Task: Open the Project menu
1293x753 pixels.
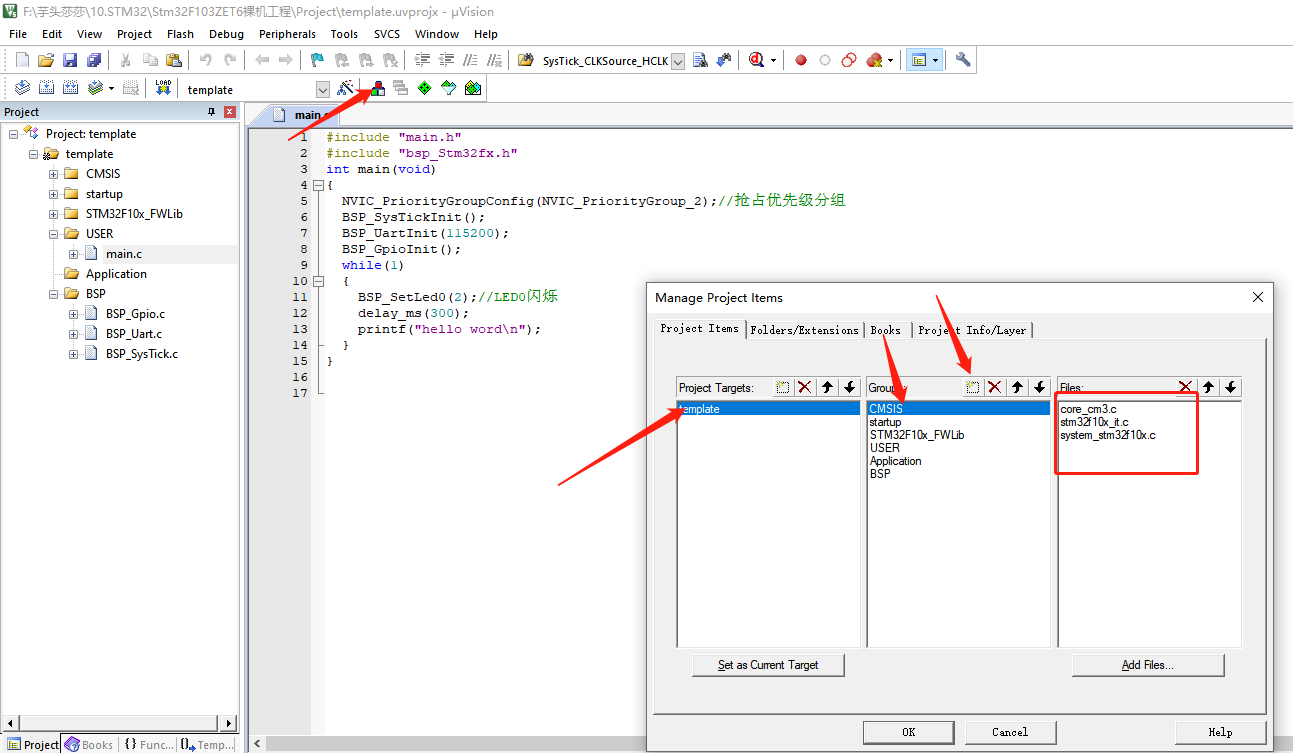Action: 134,34
